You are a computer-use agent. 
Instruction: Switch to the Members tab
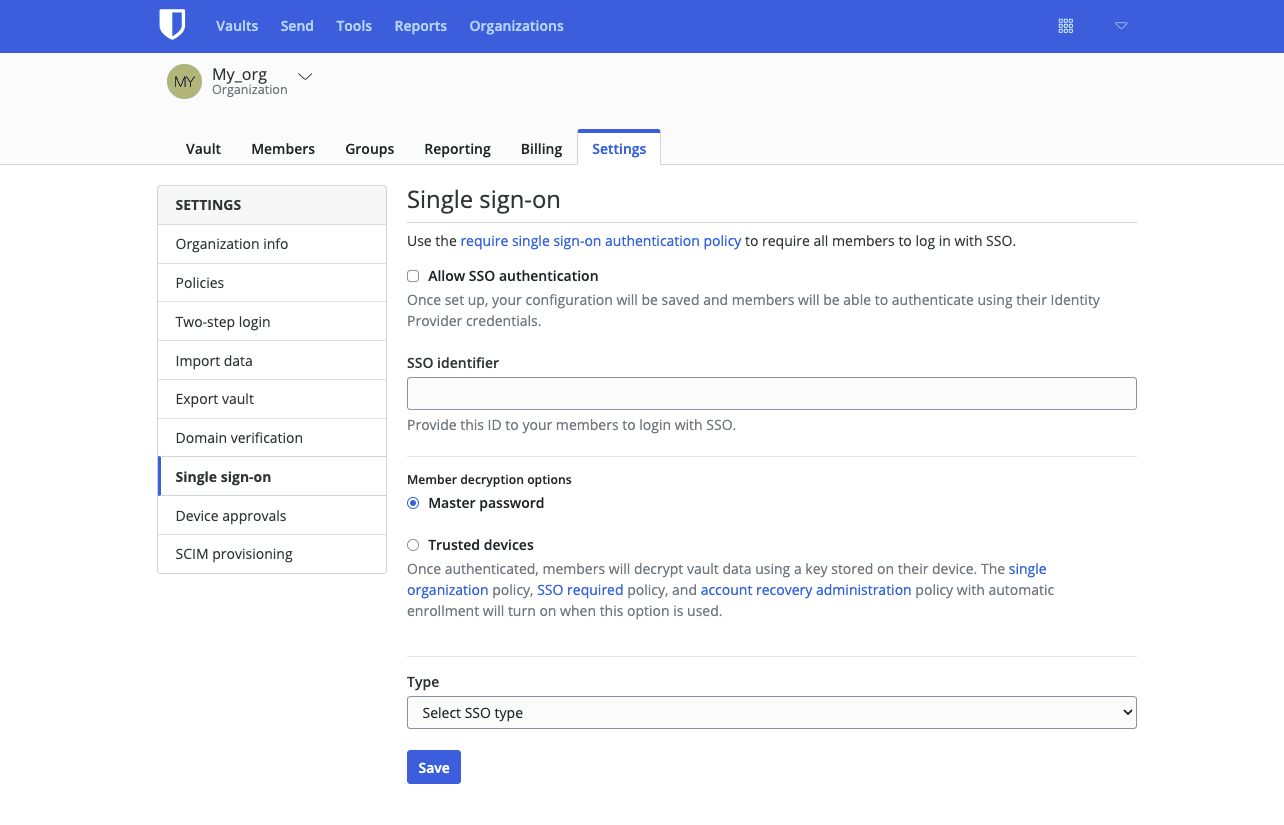pos(283,149)
